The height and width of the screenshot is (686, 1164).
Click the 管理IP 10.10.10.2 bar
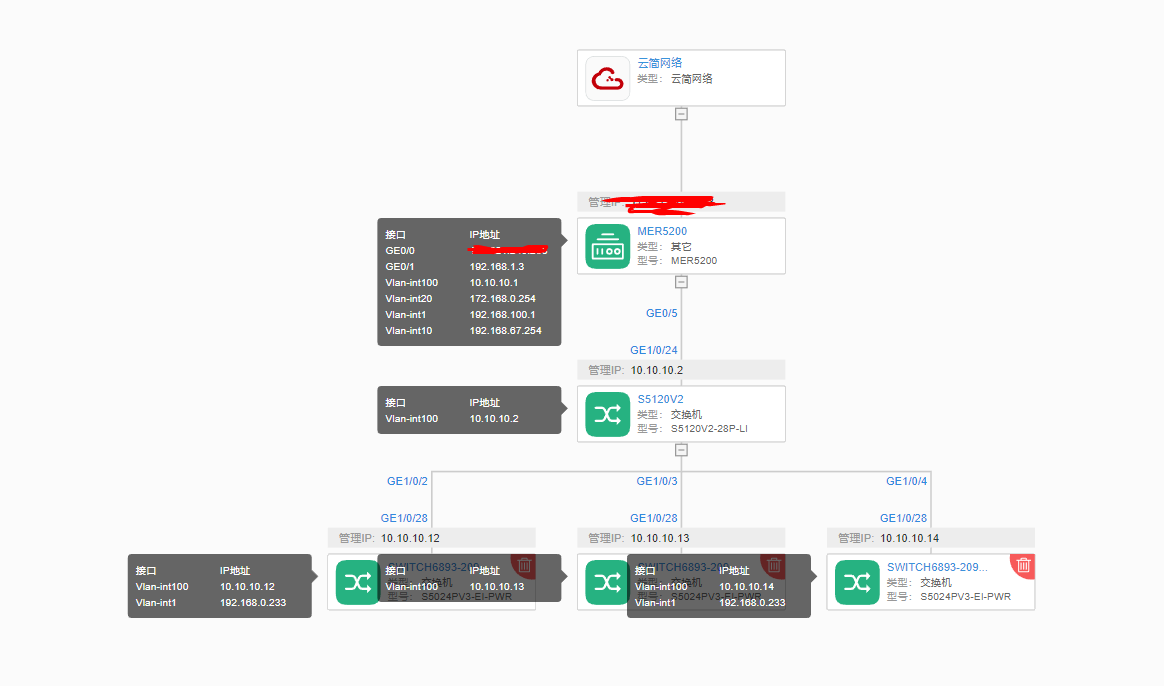click(x=681, y=370)
